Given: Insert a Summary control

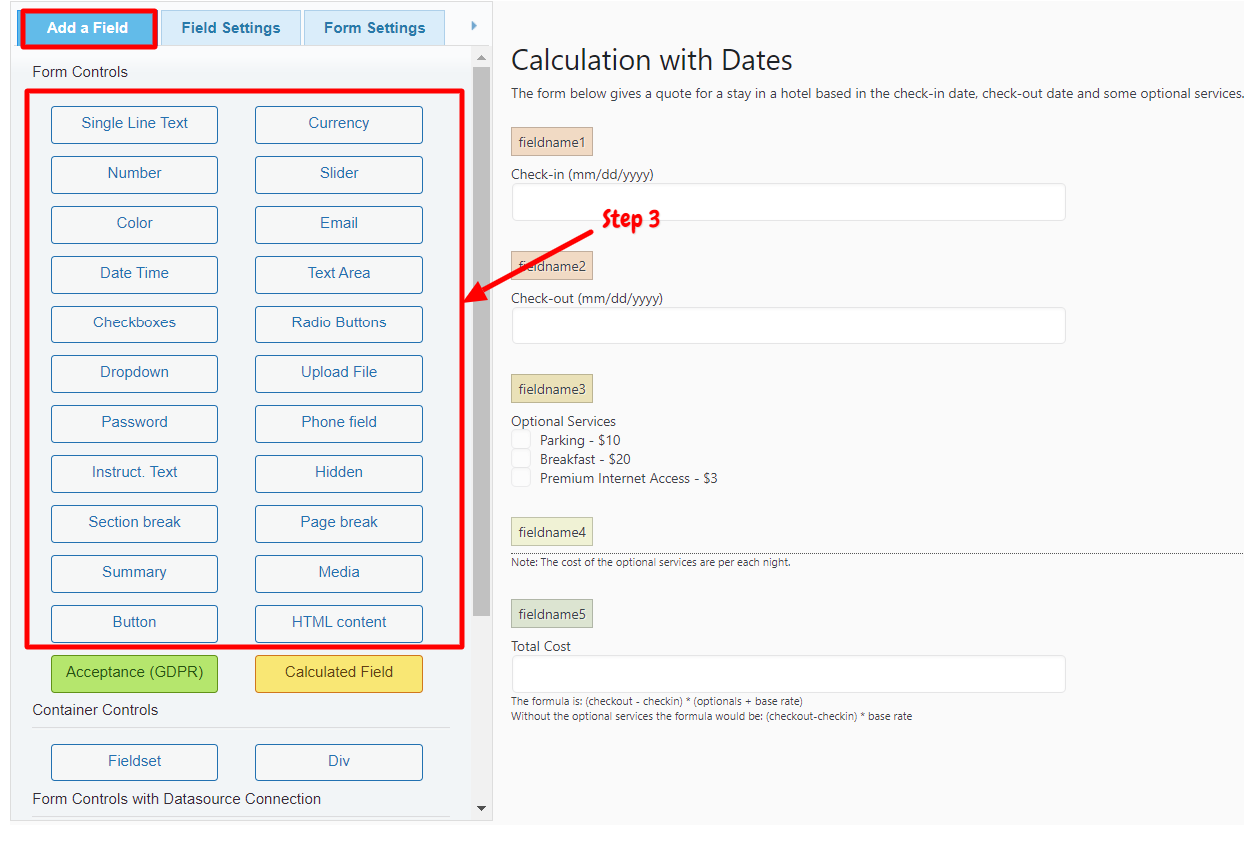Looking at the screenshot, I should point(134,573).
